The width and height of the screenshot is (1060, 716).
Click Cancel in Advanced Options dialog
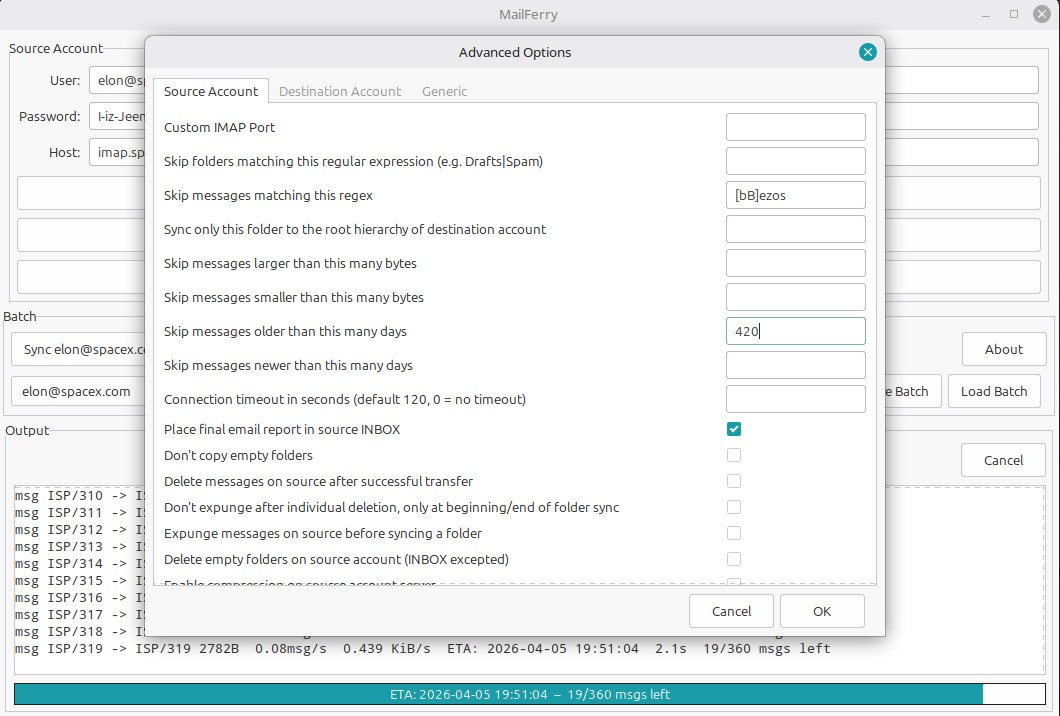[731, 611]
